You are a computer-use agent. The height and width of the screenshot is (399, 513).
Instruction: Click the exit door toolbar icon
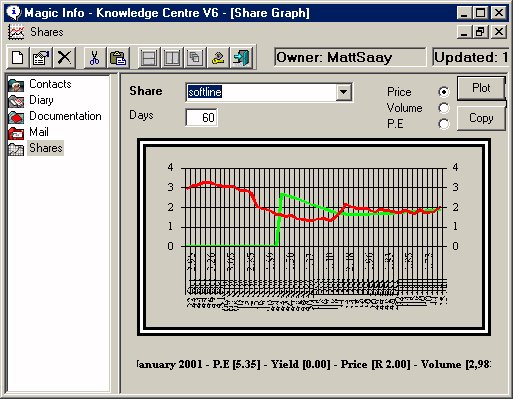pos(241,57)
